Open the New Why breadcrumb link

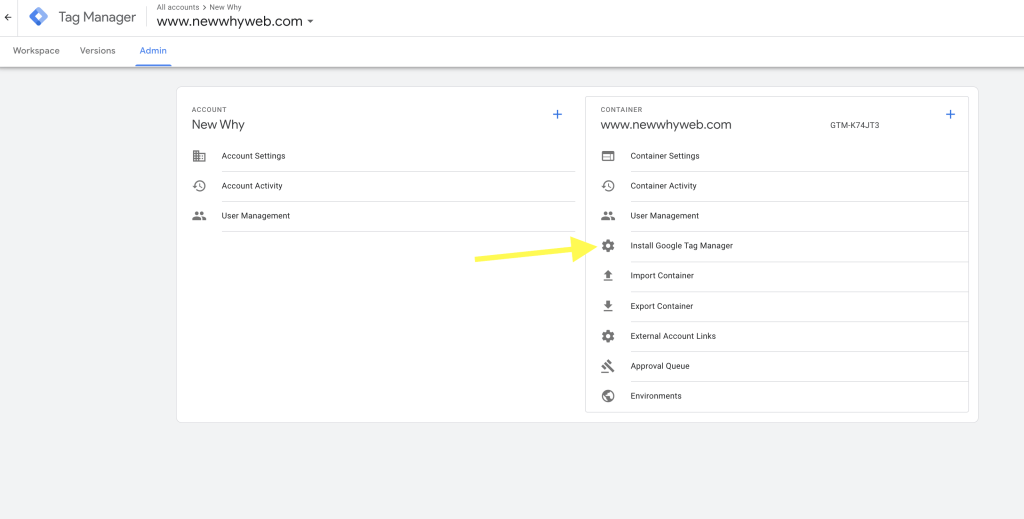pyautogui.click(x=225, y=7)
